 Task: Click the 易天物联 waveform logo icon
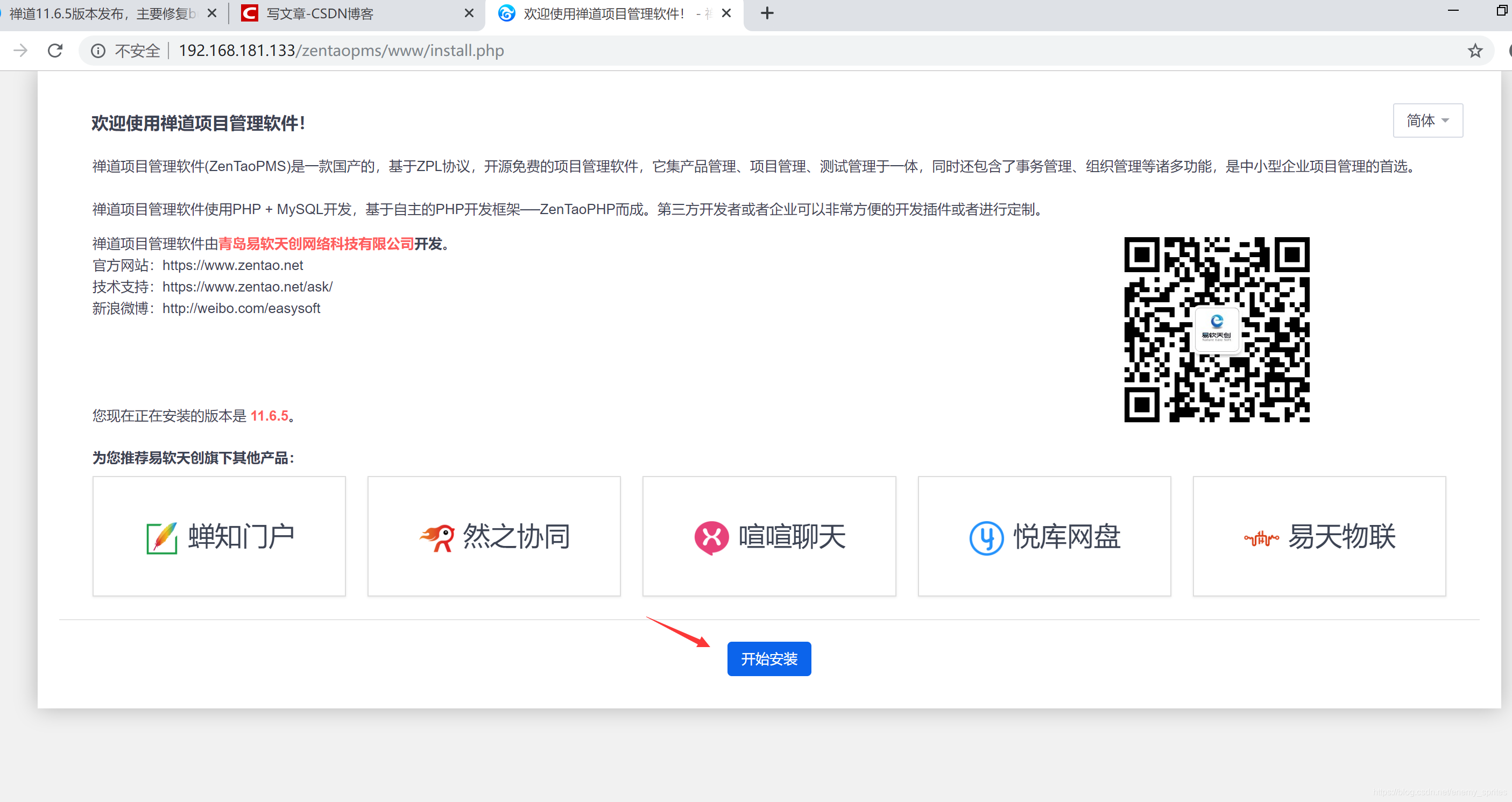pyautogui.click(x=1261, y=538)
